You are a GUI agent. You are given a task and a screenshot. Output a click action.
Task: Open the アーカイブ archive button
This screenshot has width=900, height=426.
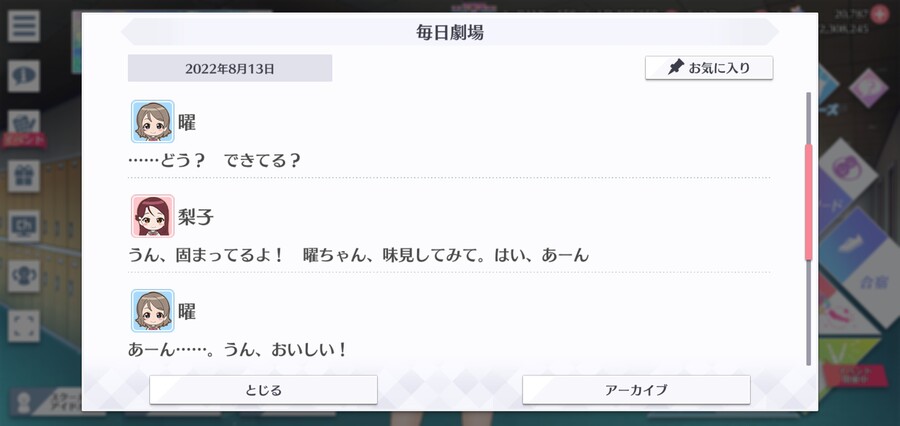tap(636, 390)
